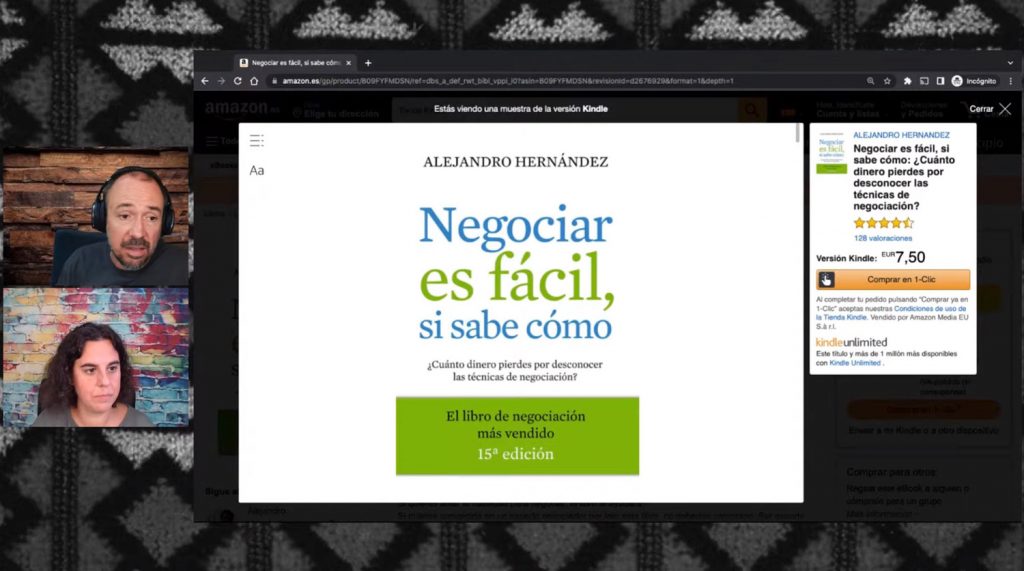Click the kindleunlimited logo
The width and height of the screenshot is (1024, 571).
[x=852, y=342]
